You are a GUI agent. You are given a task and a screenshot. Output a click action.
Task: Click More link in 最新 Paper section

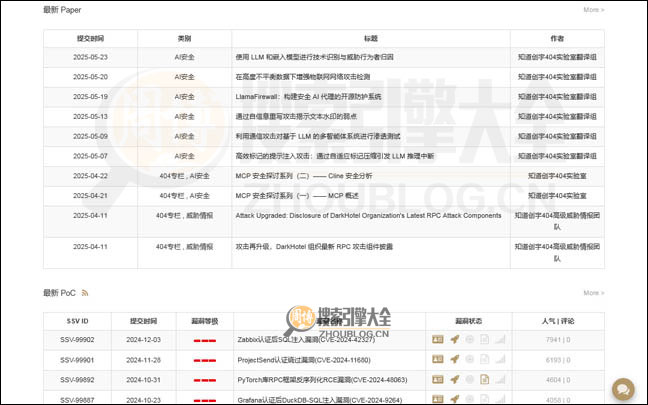[594, 10]
